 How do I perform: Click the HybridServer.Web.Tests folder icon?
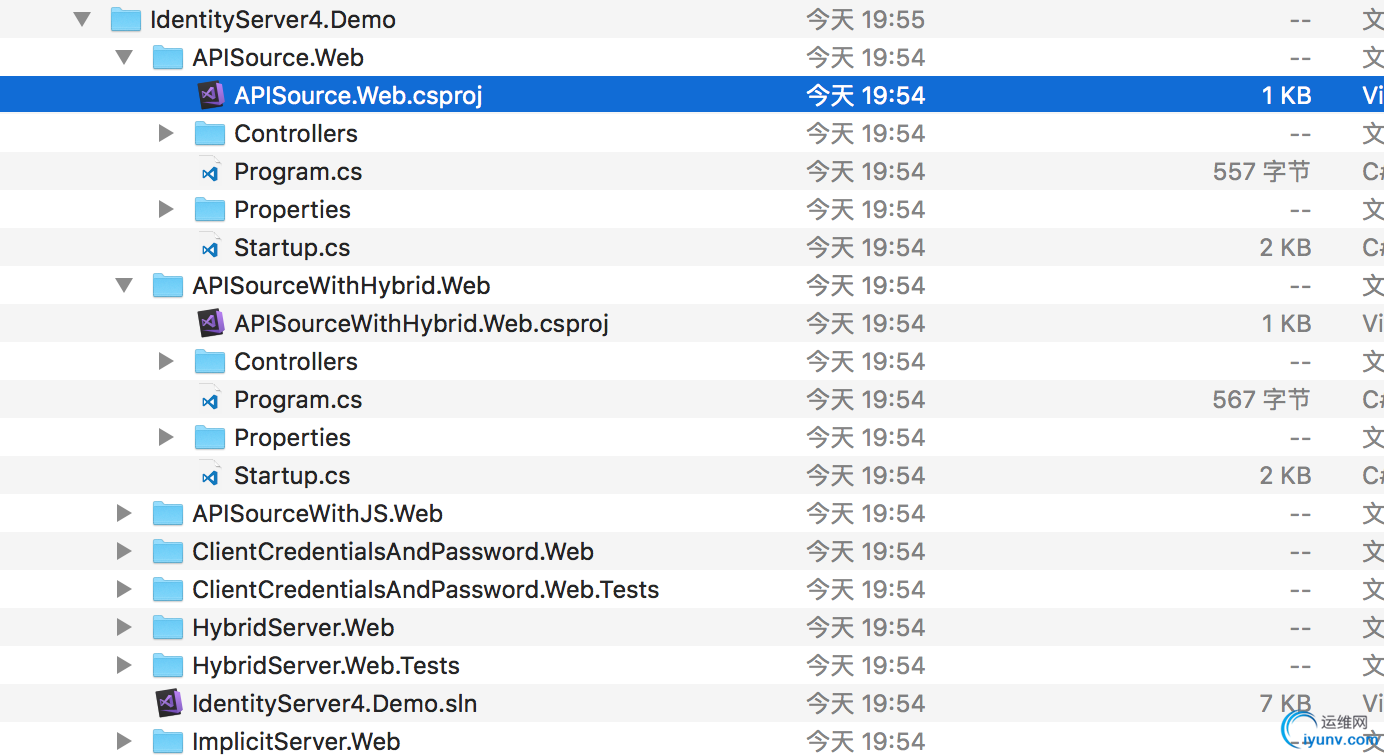167,665
